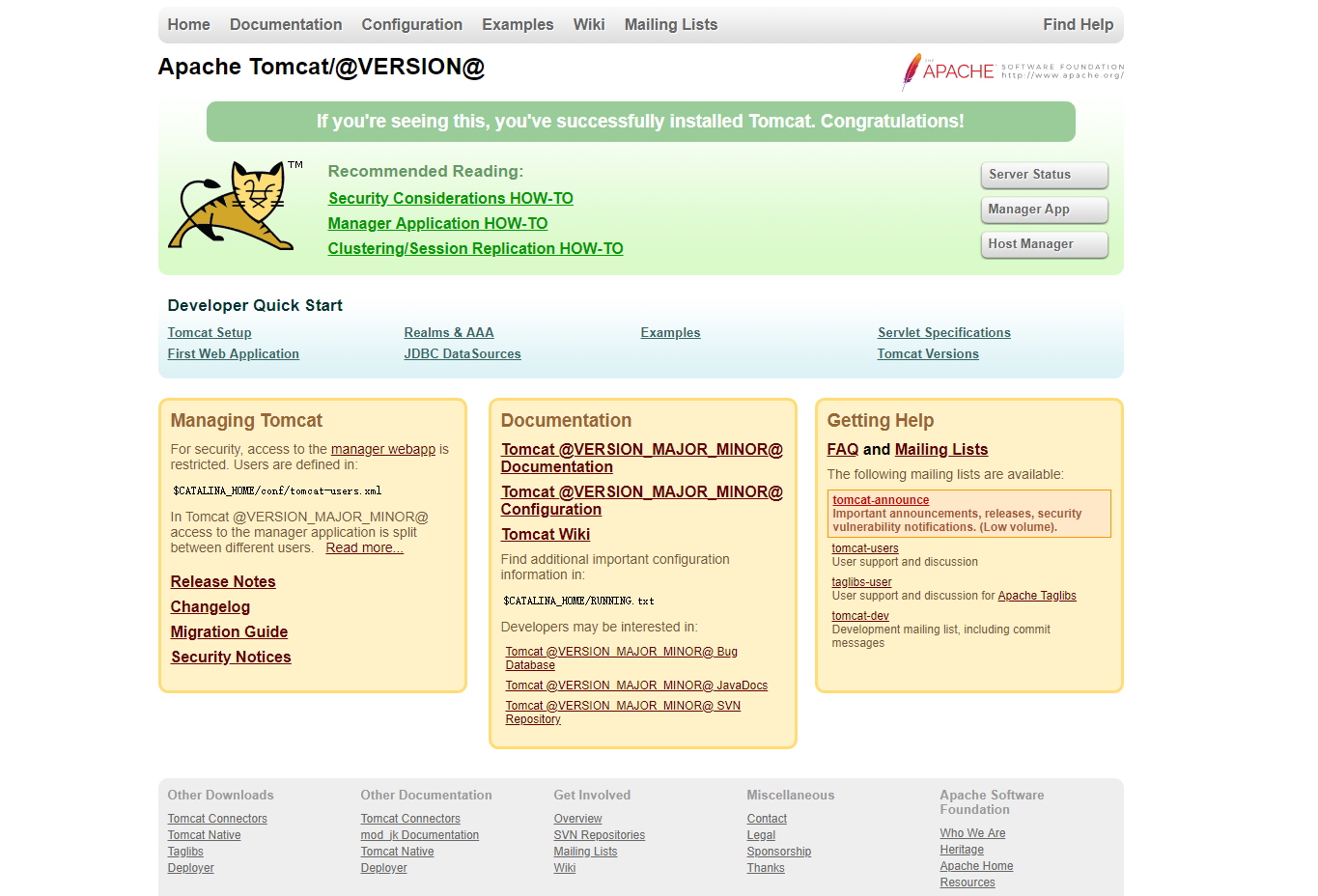
Task: Open the Release Notes link
Action: [223, 581]
